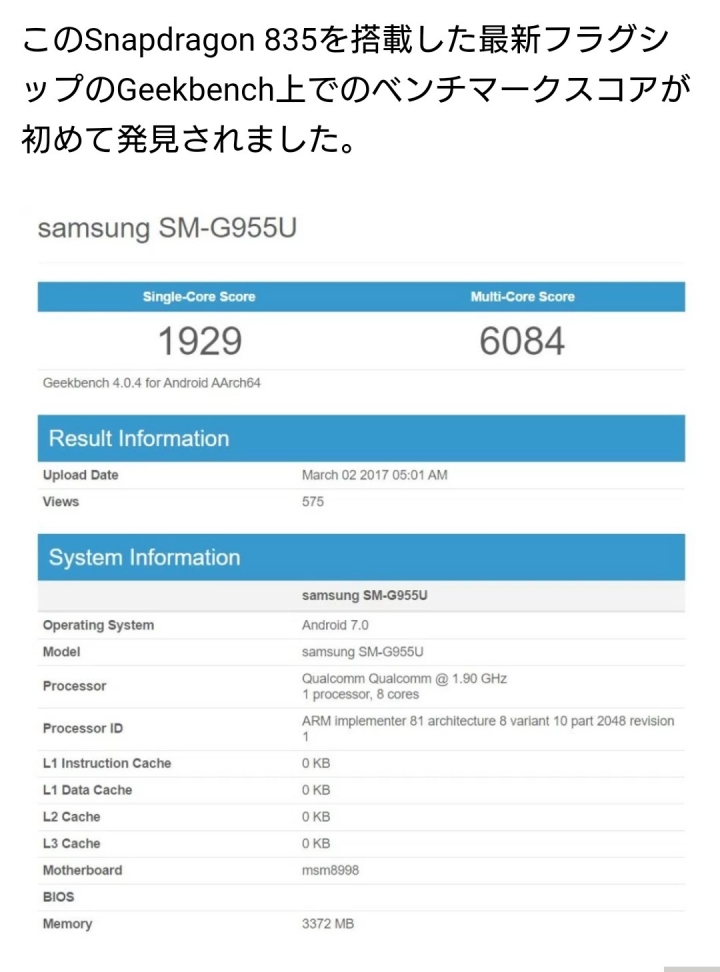720x972 pixels.
Task: Select the March 02 2017 05:01 AM value
Action: pyautogui.click(x=375, y=475)
